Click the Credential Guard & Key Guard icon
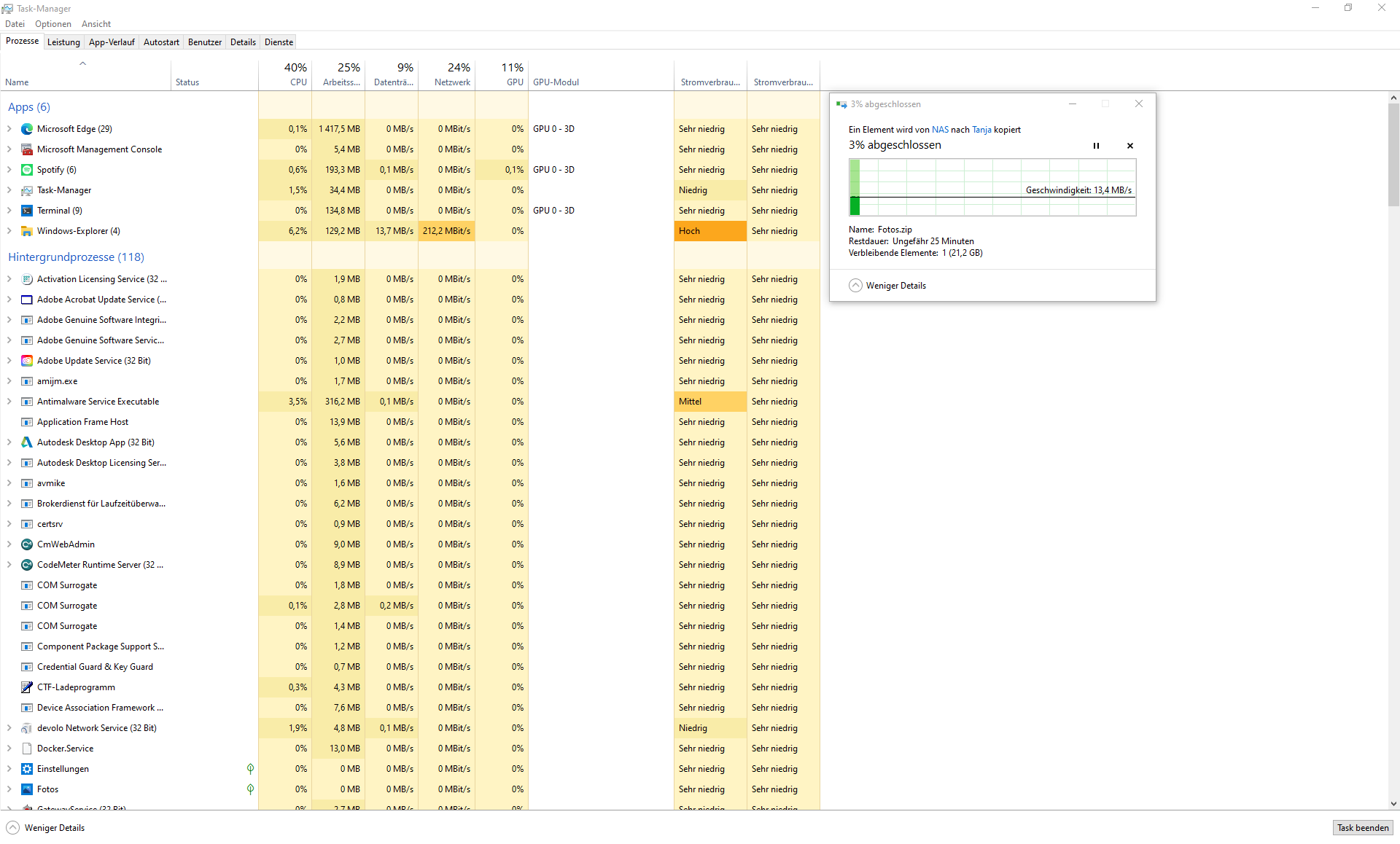Viewport: 1400px width, 844px height. coord(27,667)
